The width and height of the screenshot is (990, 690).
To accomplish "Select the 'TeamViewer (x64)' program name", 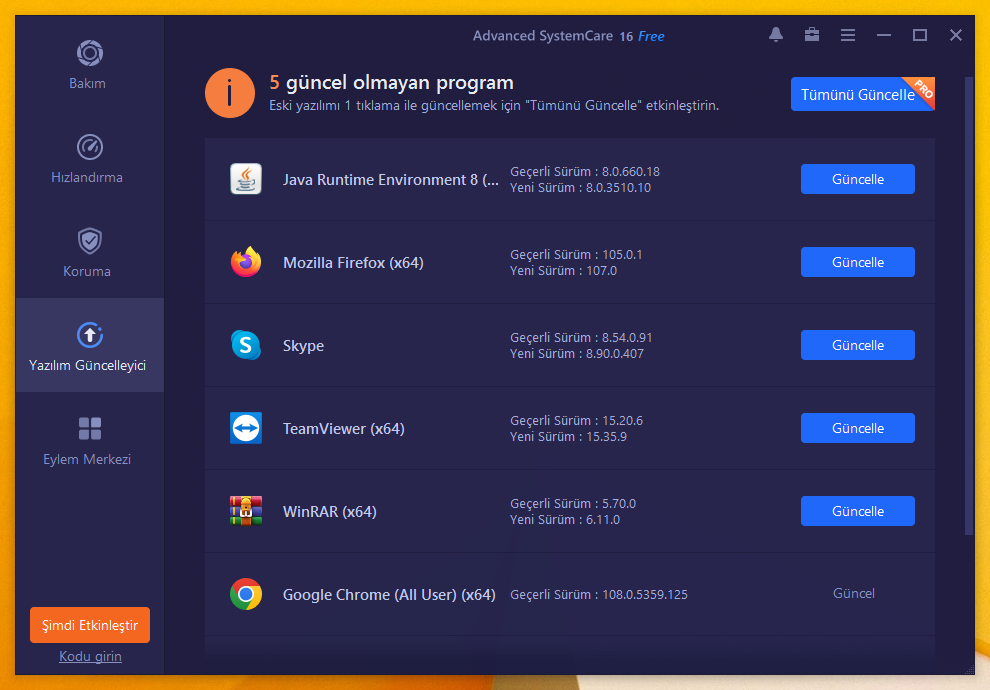I will (x=343, y=429).
